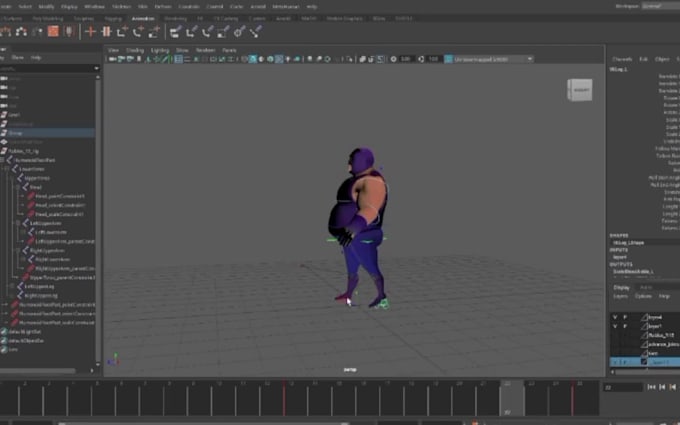Image resolution: width=680 pixels, height=425 pixels.
Task: Open the Options menu in Layer Editor
Action: pos(643,296)
